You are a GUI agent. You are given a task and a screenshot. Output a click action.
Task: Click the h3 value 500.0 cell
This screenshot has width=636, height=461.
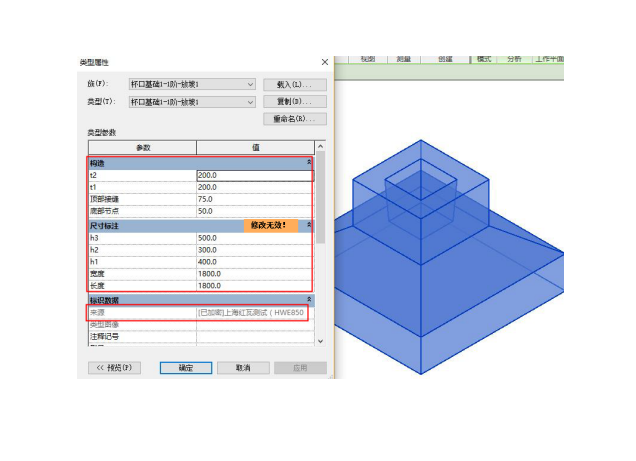pyautogui.click(x=254, y=238)
